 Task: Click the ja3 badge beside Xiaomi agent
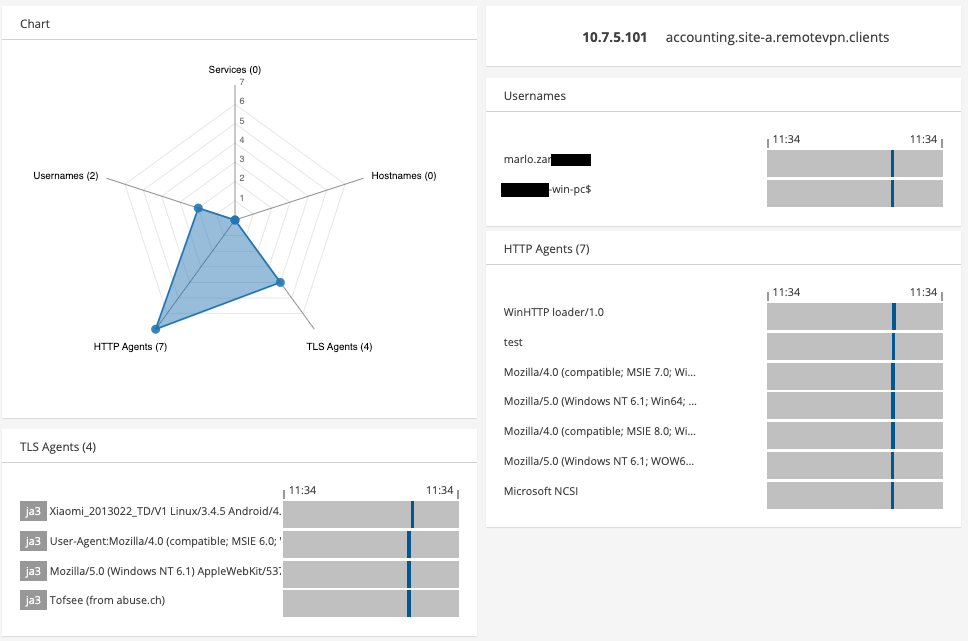pyautogui.click(x=33, y=511)
